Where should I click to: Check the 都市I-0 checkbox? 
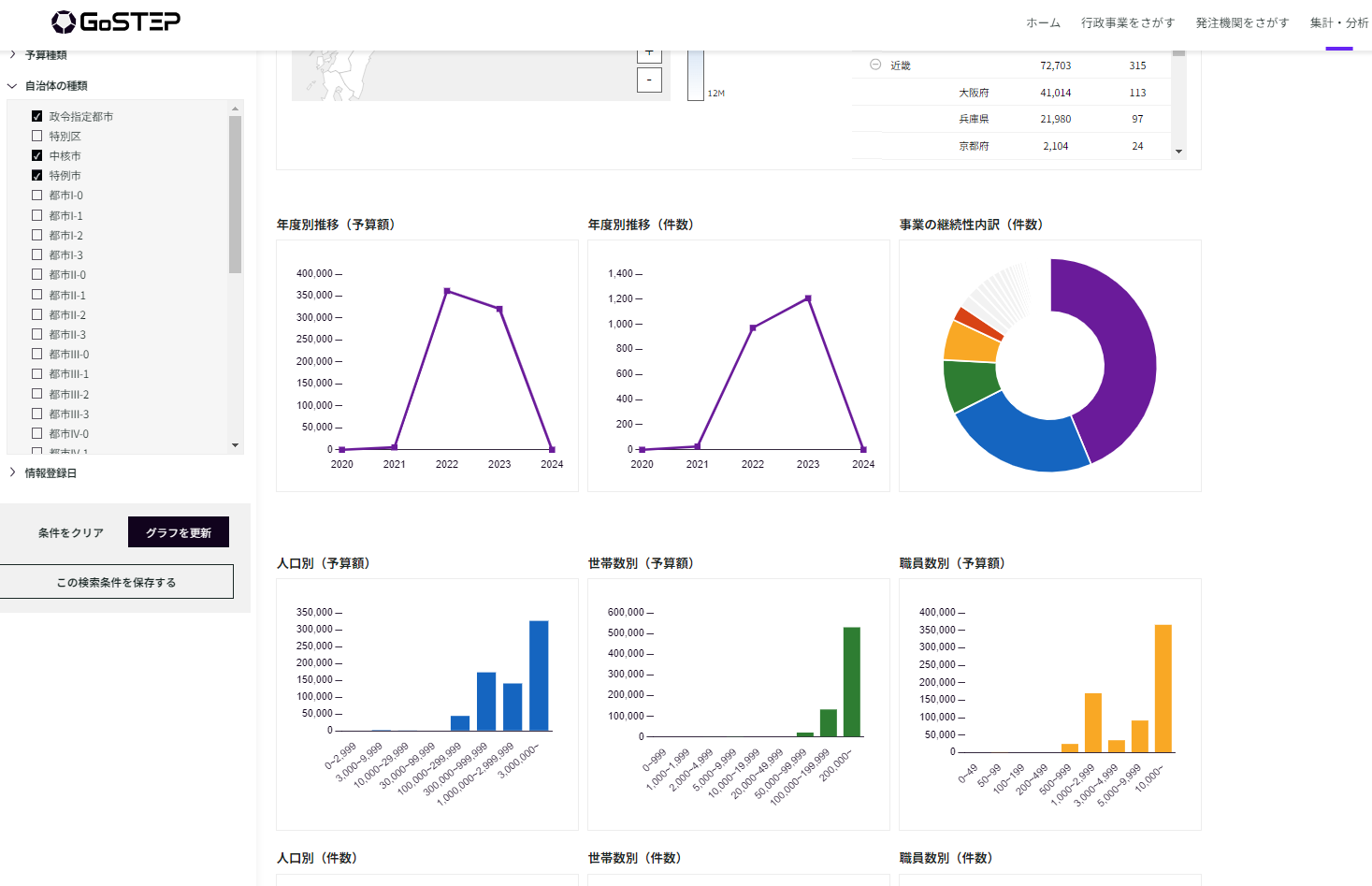pyautogui.click(x=37, y=195)
